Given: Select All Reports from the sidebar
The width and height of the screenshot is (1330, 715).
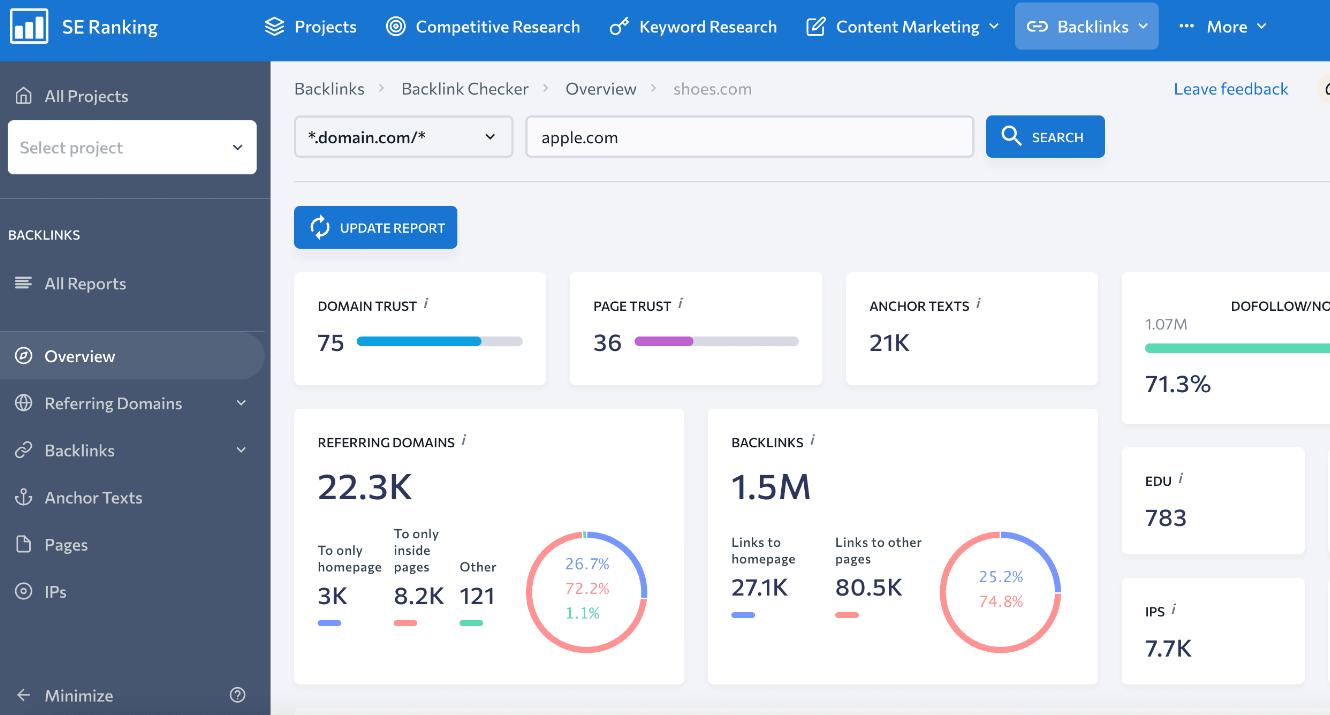Looking at the screenshot, I should click(x=84, y=283).
